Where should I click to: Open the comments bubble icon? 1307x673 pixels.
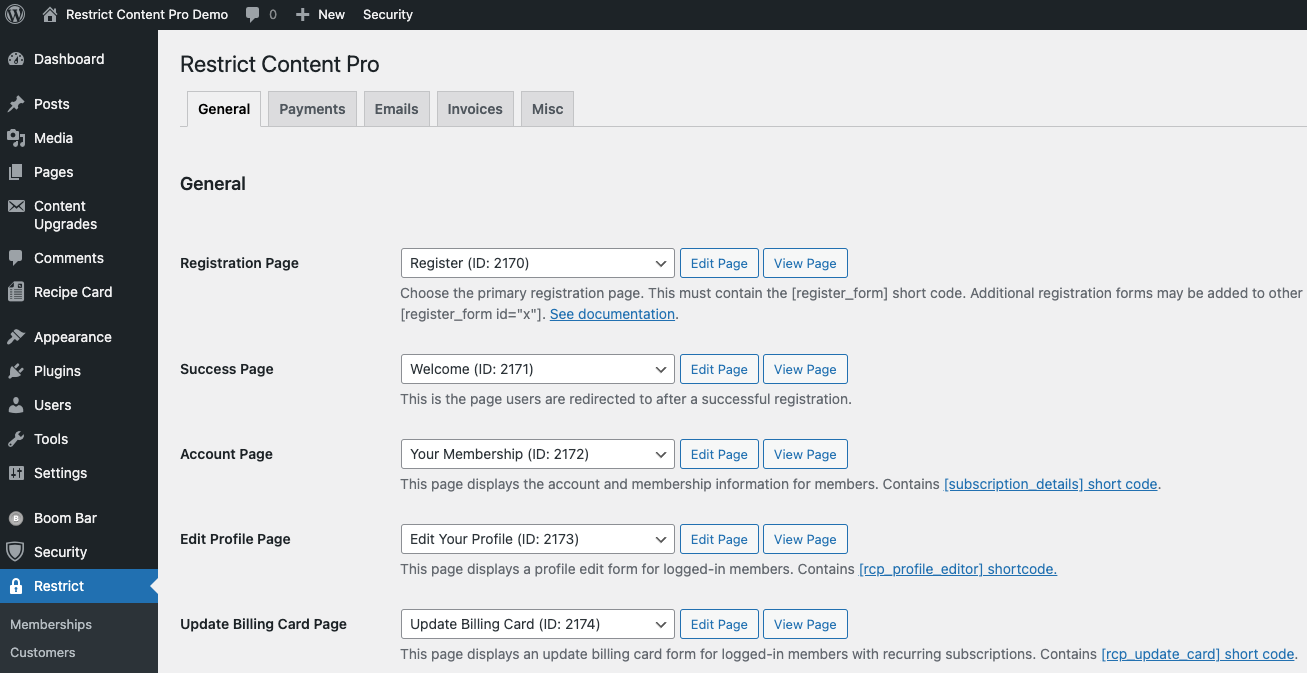[253, 15]
